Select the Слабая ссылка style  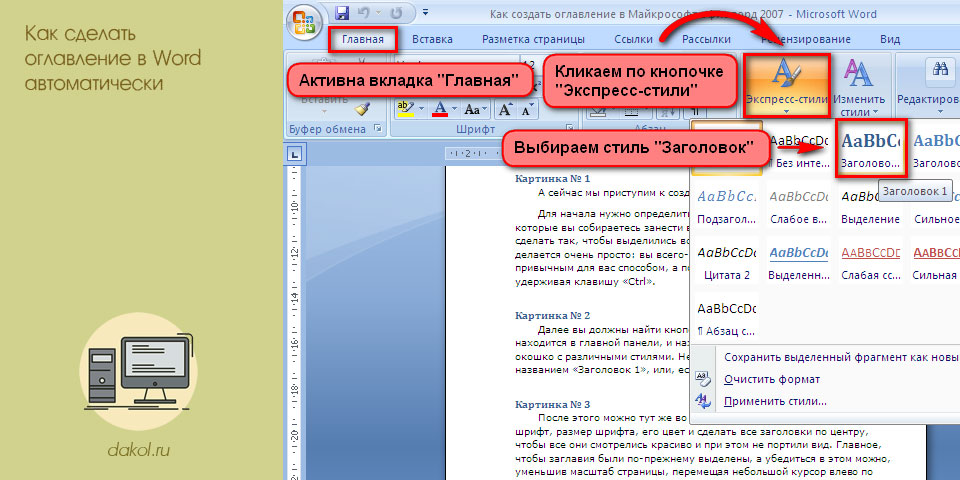(870, 261)
